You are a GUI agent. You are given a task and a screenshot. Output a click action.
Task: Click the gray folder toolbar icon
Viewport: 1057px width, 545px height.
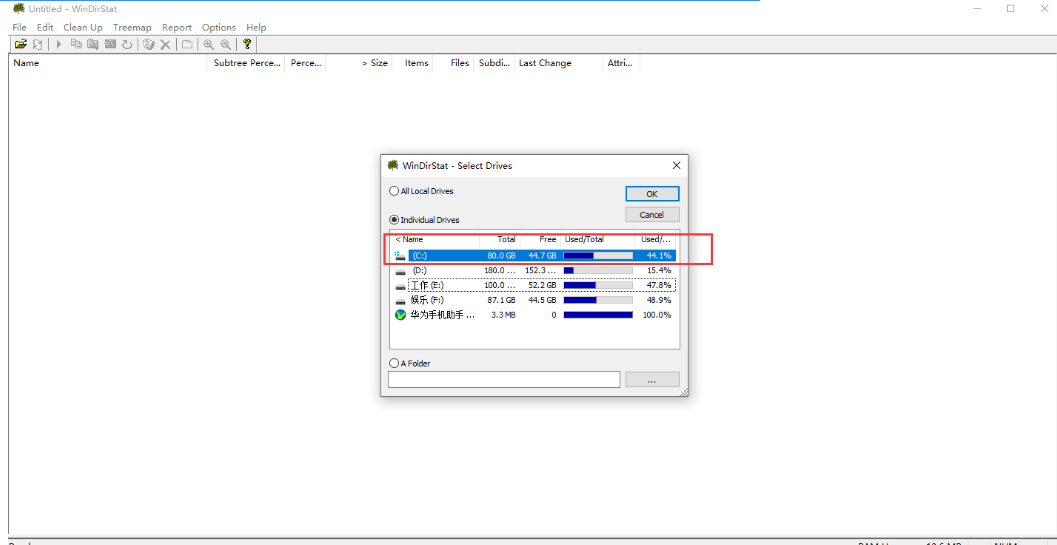coord(187,44)
